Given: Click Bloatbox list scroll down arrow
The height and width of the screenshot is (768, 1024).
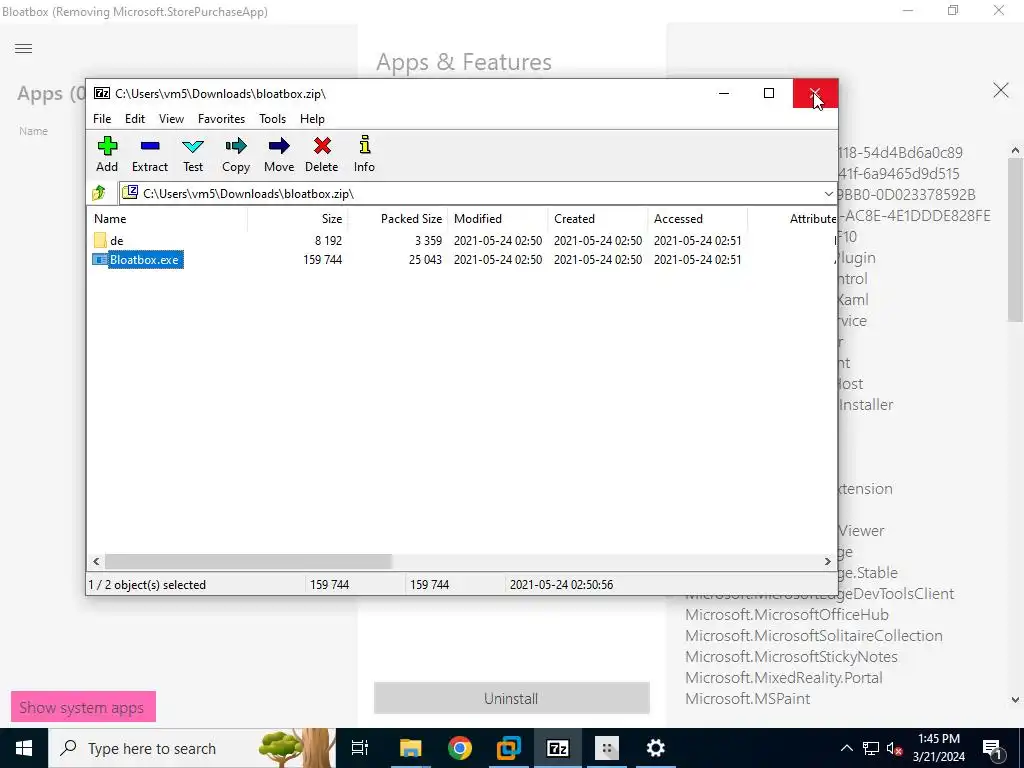Looking at the screenshot, I should click(1015, 699).
